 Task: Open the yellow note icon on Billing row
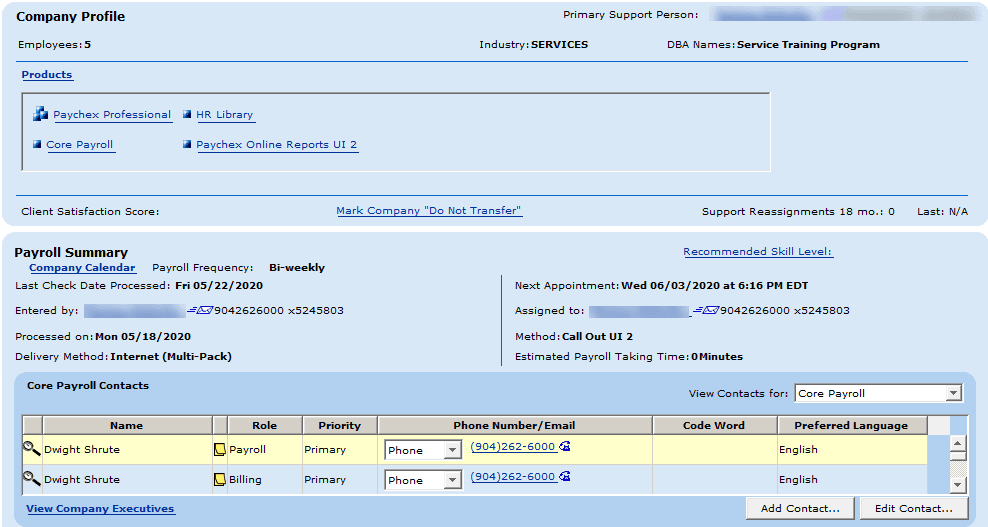click(x=220, y=480)
